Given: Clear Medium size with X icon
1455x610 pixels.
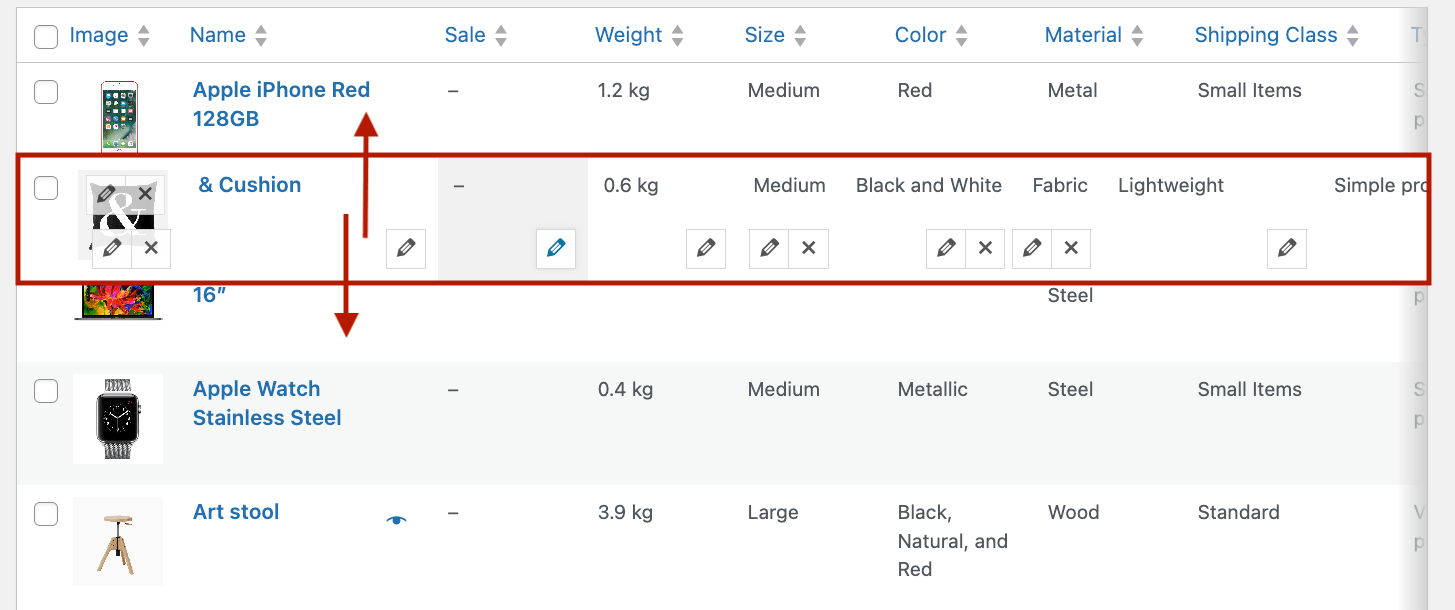Looking at the screenshot, I should click(x=808, y=248).
